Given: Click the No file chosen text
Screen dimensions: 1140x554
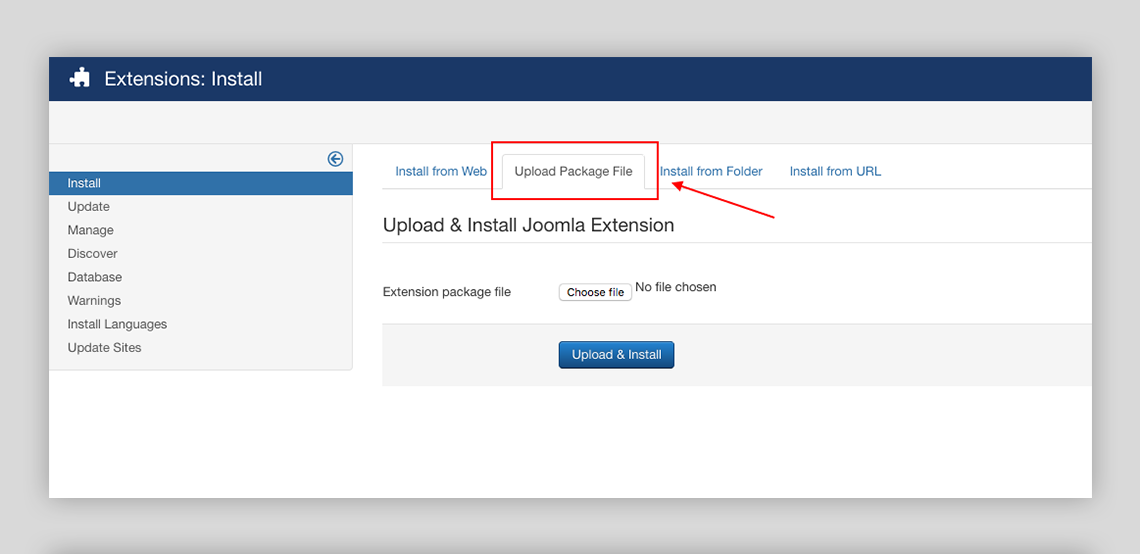Looking at the screenshot, I should point(676,287).
